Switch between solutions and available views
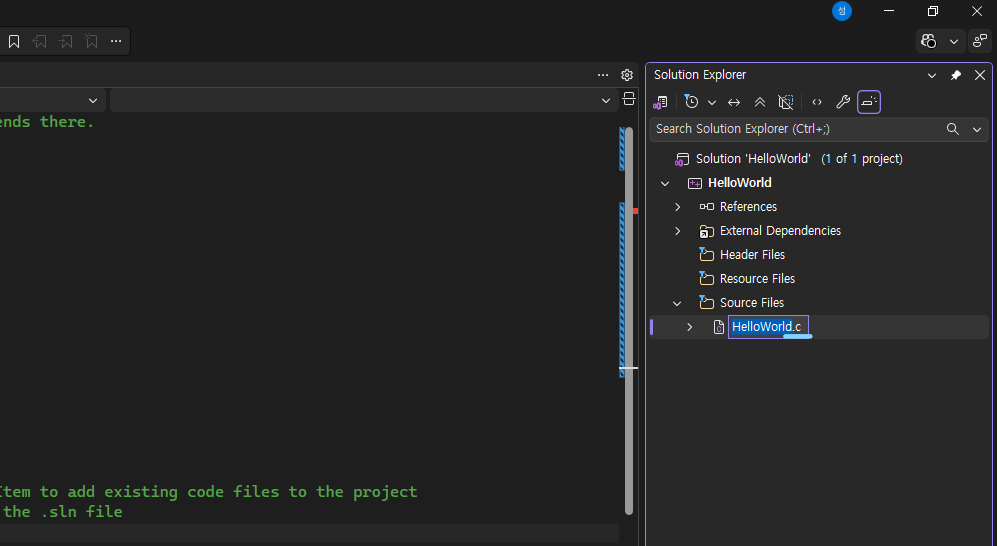997x546 pixels. coord(661,102)
